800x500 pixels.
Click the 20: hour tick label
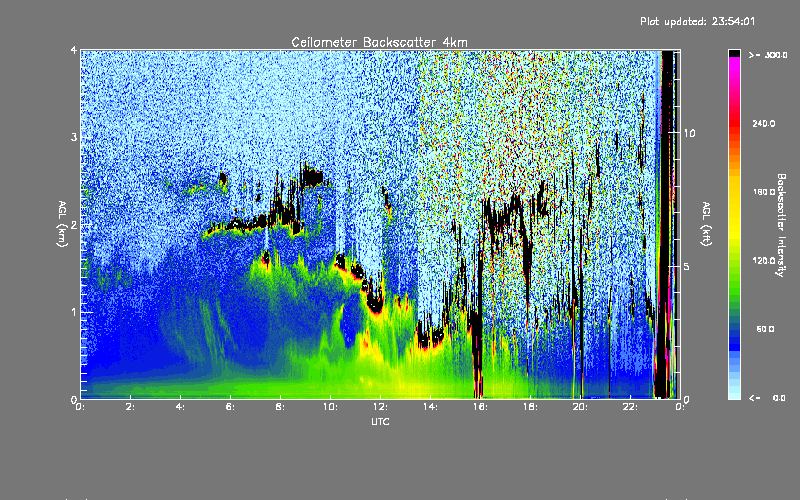(580, 407)
